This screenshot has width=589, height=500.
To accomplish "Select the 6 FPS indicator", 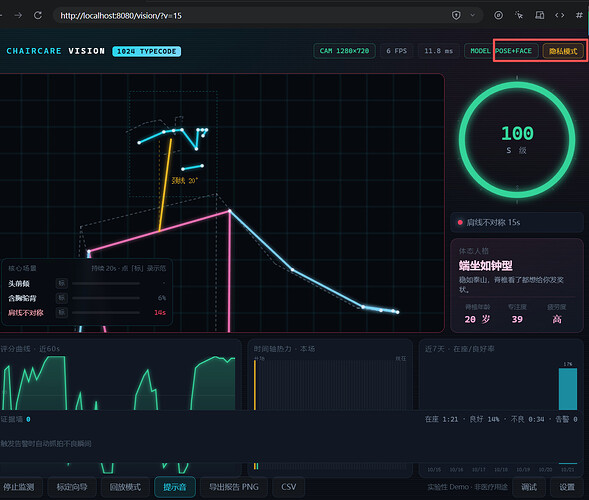I will pyautogui.click(x=397, y=51).
